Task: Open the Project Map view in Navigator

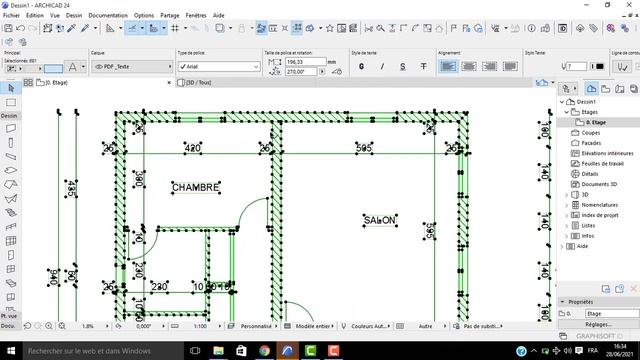Action: click(x=591, y=89)
